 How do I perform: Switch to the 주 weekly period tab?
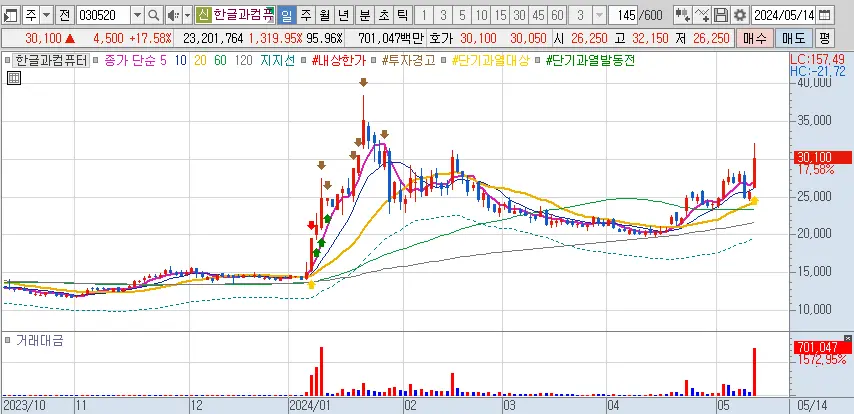click(x=306, y=15)
